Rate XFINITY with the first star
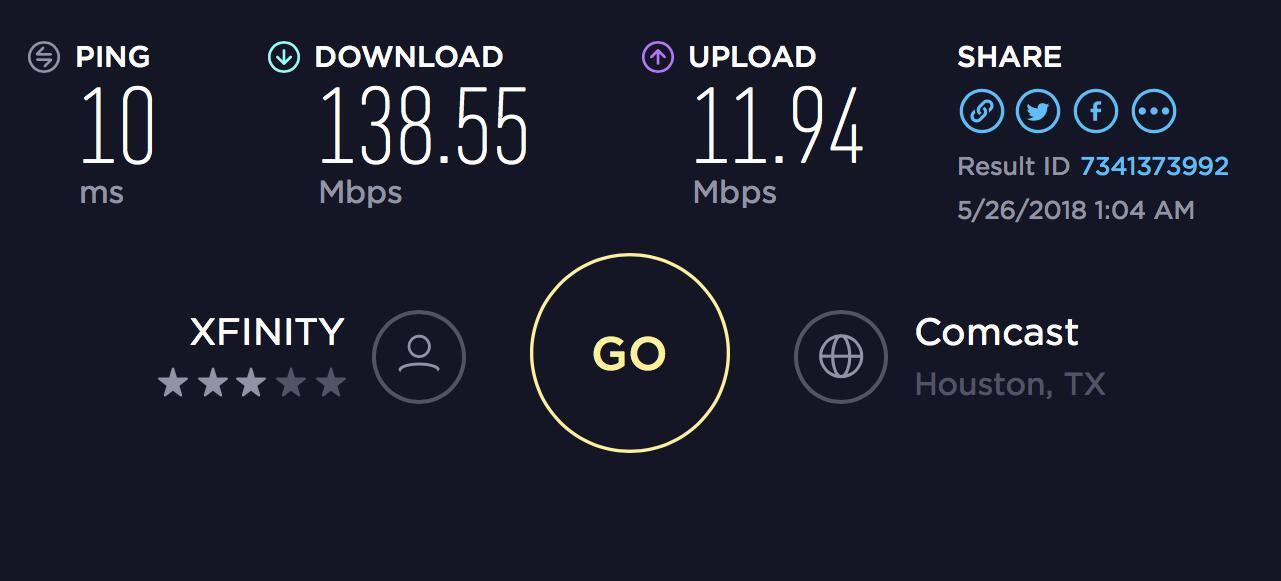 (x=174, y=383)
